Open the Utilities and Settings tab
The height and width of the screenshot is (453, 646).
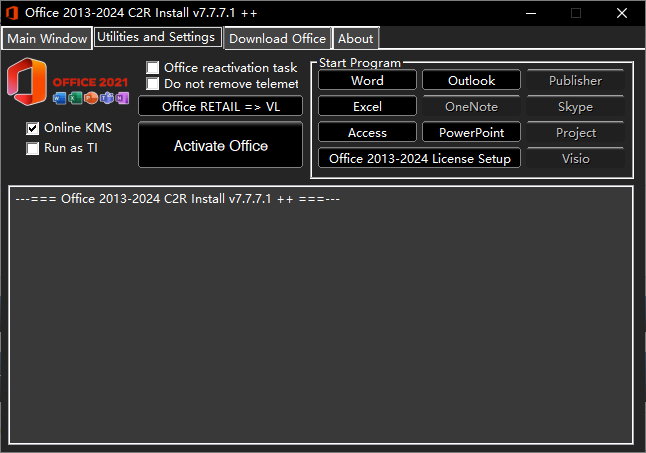[x=158, y=37]
